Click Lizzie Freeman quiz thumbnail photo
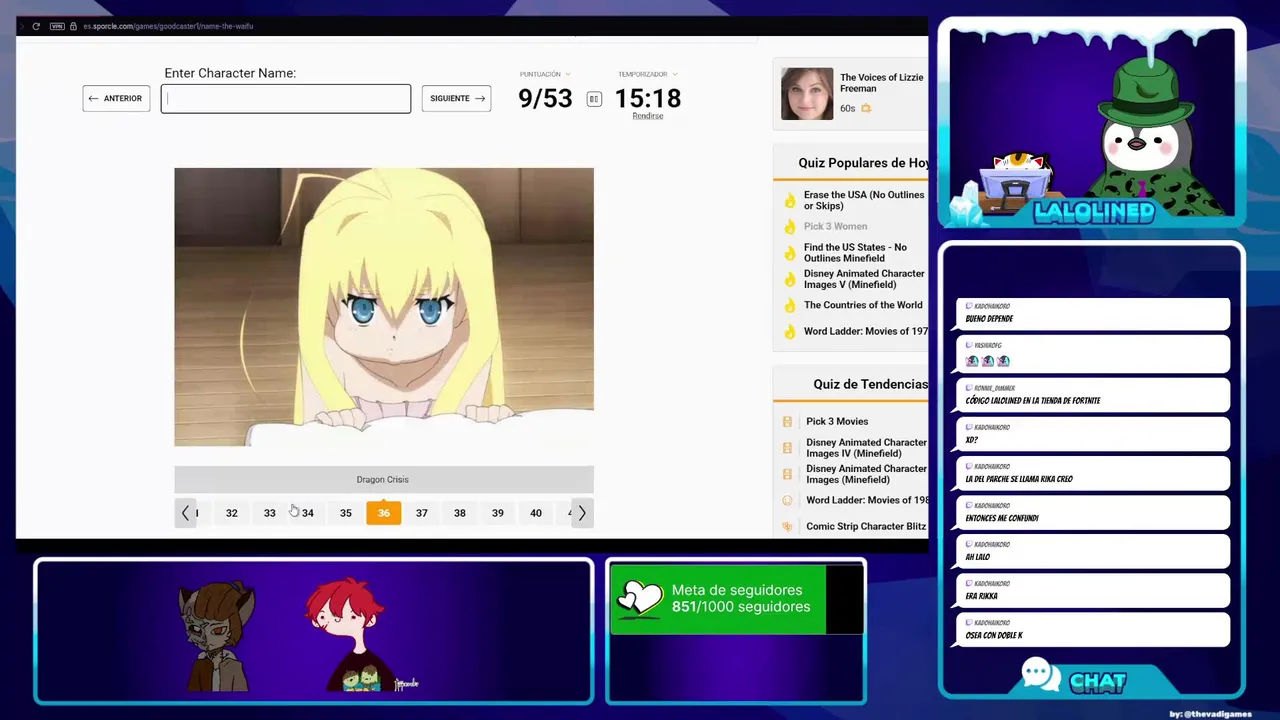Screen dimensions: 1280x720 tap(807, 94)
